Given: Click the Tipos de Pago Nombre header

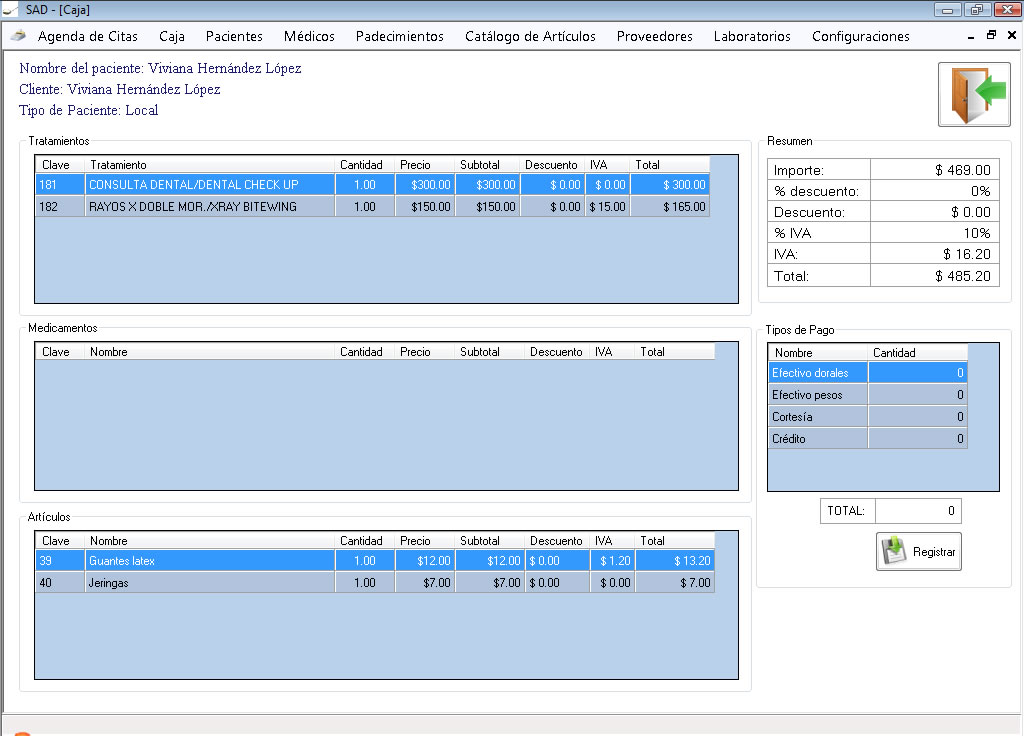Looking at the screenshot, I should (818, 353).
